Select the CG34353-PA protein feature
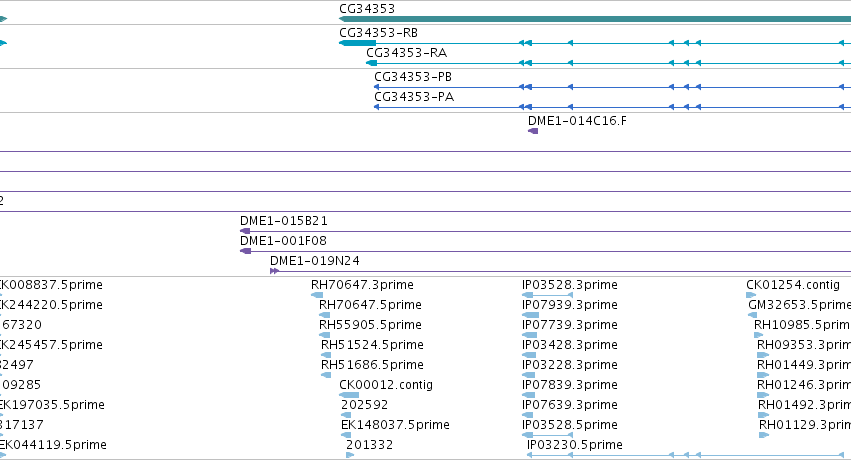 [x=612, y=107]
